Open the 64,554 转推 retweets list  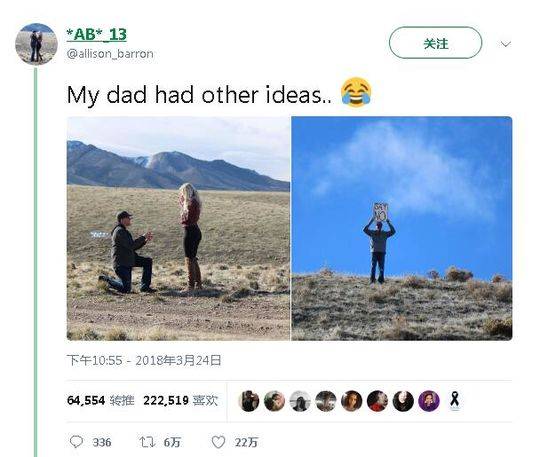pos(101,401)
